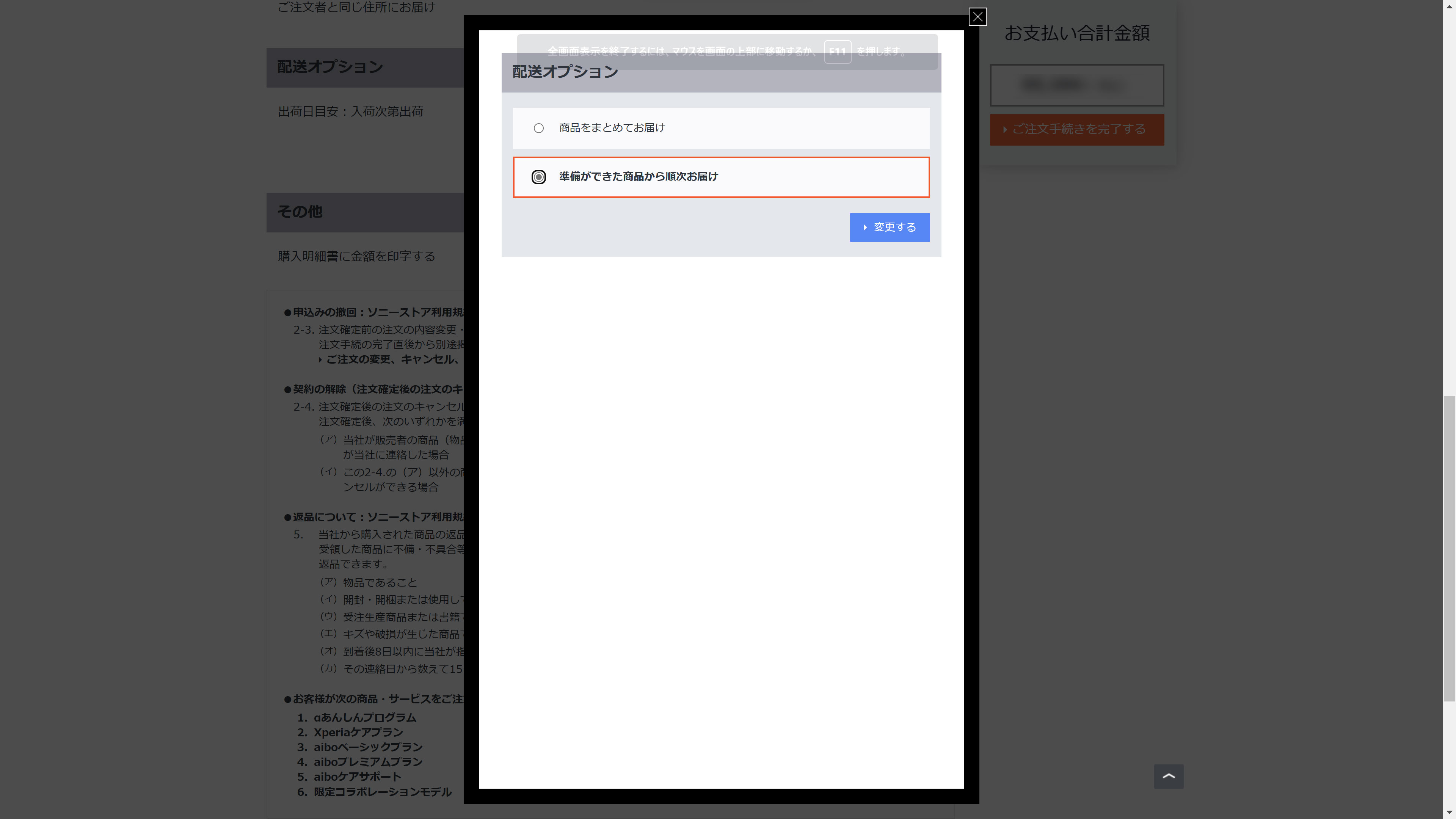Click the 商品をまとめてお届け label text
Viewport: 1456px width, 819px height.
point(612,128)
